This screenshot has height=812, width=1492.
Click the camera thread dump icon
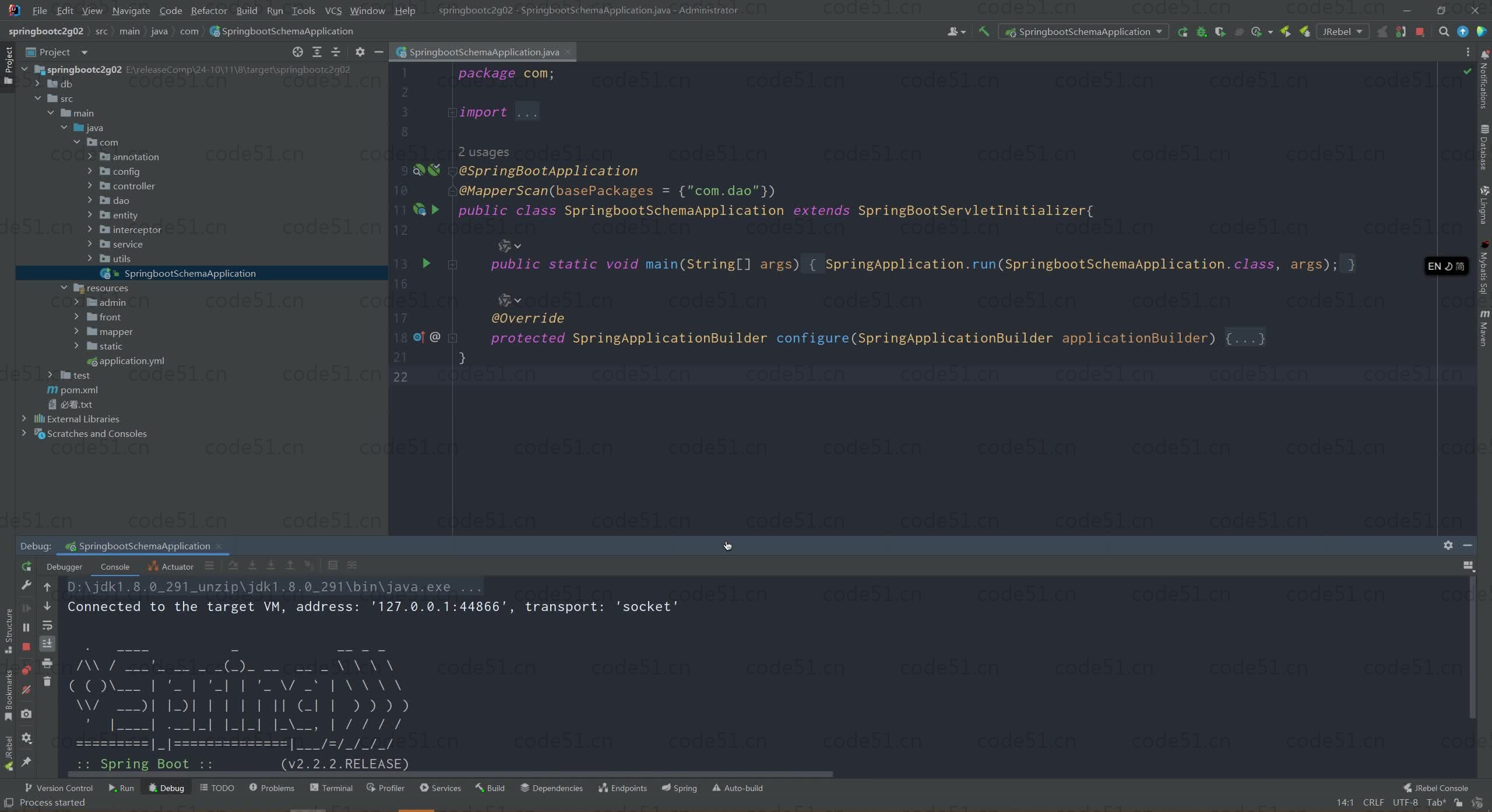(26, 714)
